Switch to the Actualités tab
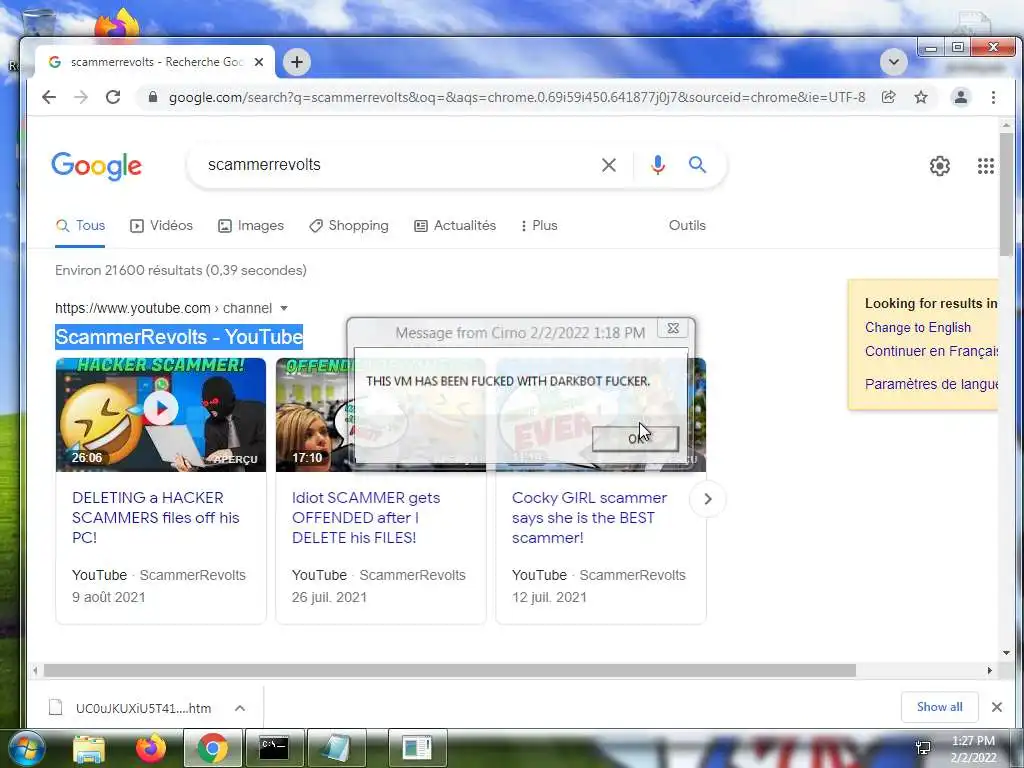The image size is (1024, 768). pos(455,225)
